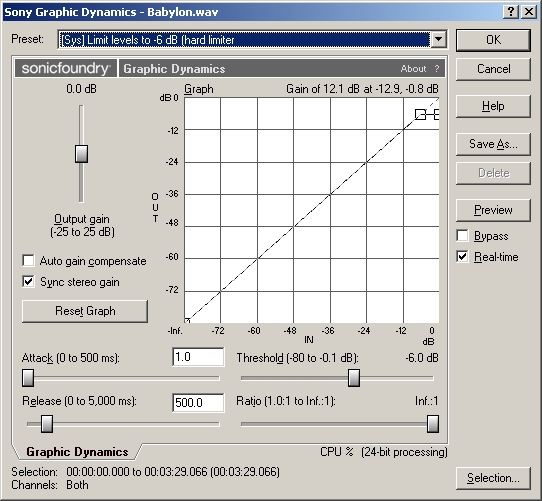Click the Channels: Both text
Screen dimensions: 542x501
(50, 485)
